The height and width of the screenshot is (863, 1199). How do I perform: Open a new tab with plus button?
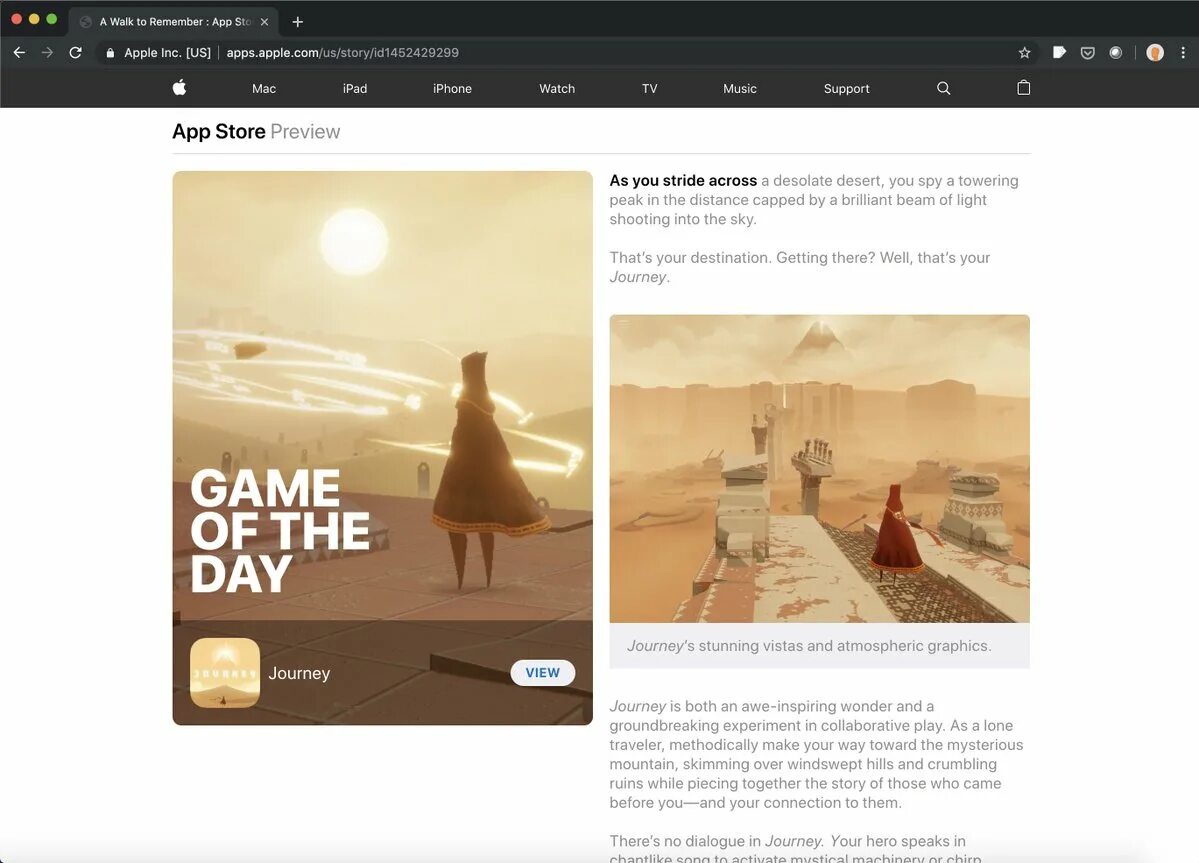297,21
